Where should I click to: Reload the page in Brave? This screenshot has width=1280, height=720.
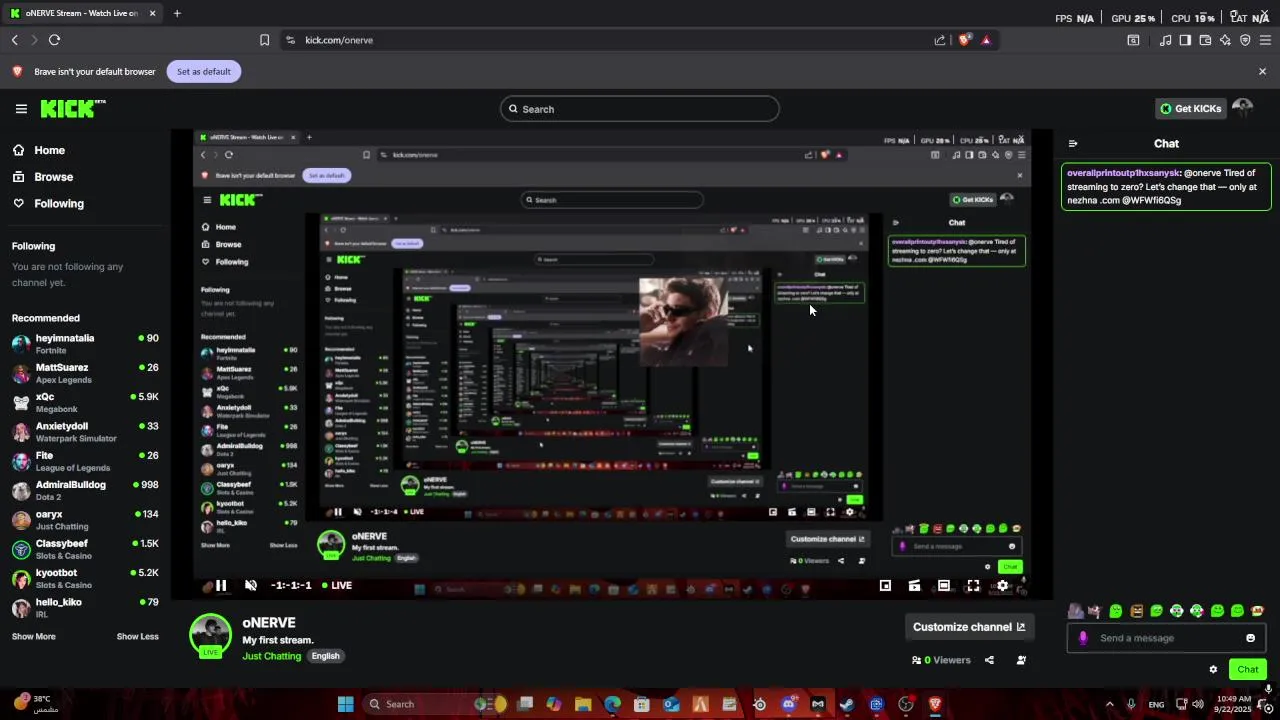point(54,40)
